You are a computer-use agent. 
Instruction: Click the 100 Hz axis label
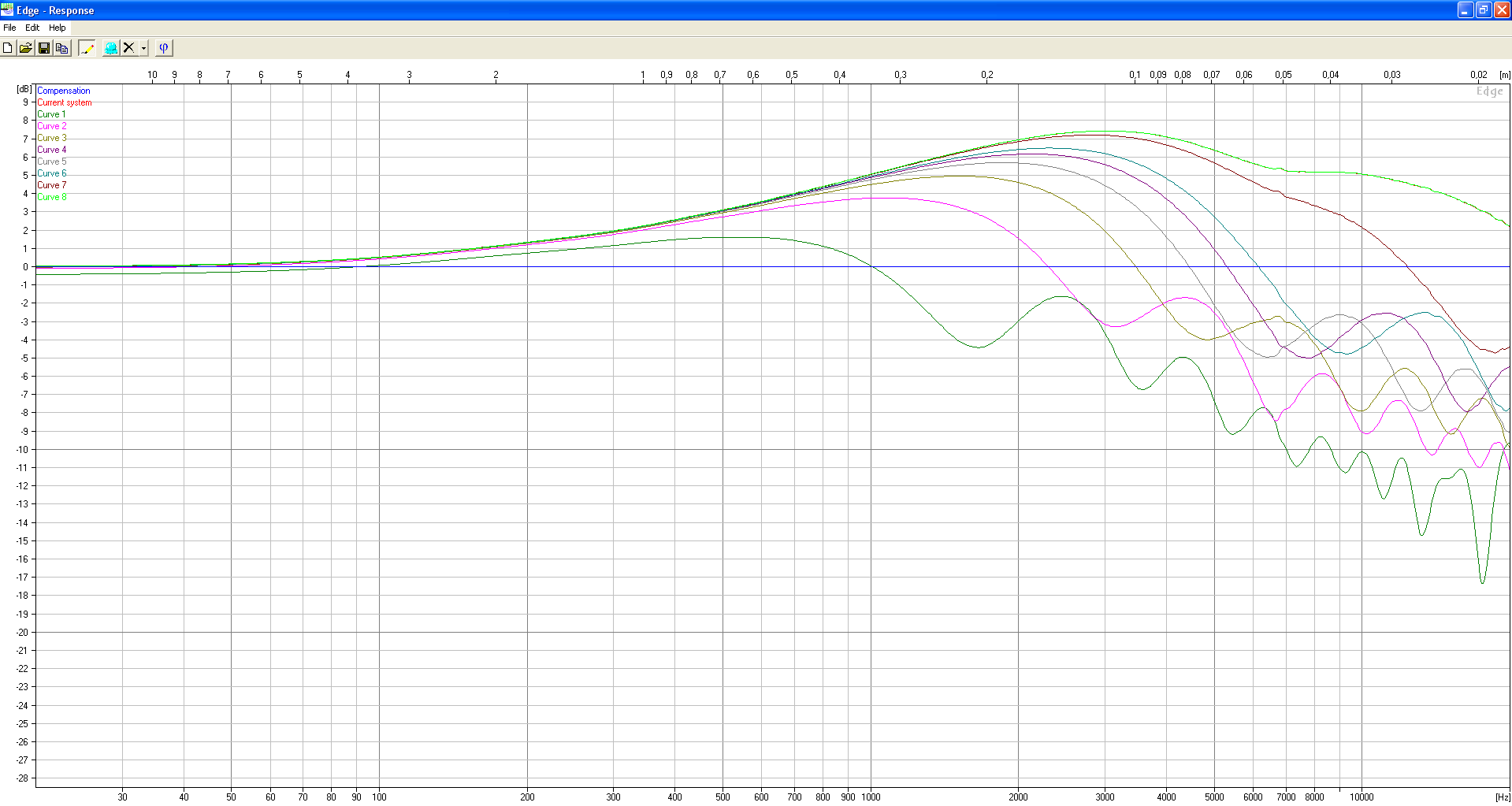tap(379, 797)
